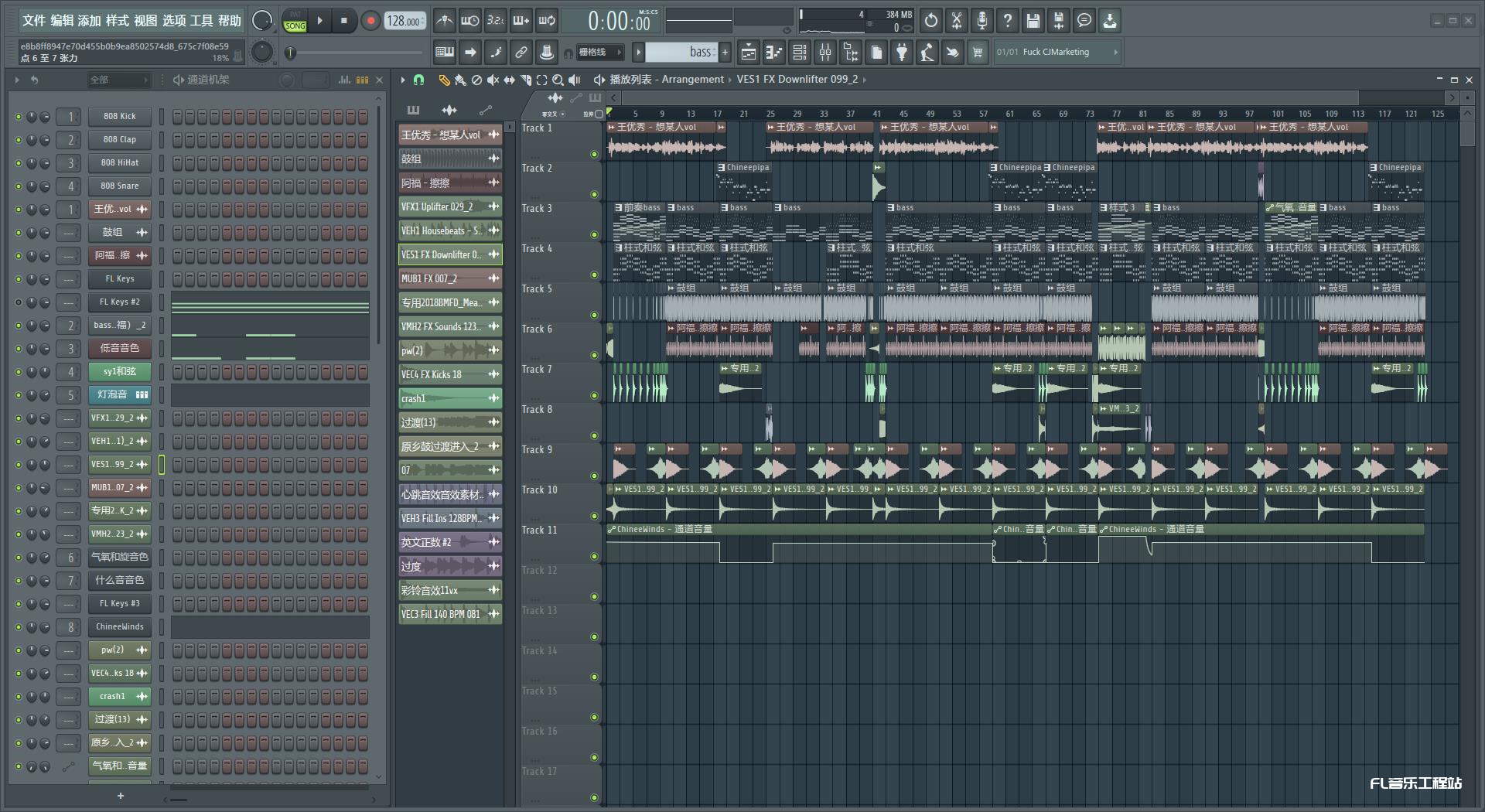Toggle multilink to controllers icon
Viewport: 1485px width, 812px height.
(521, 52)
